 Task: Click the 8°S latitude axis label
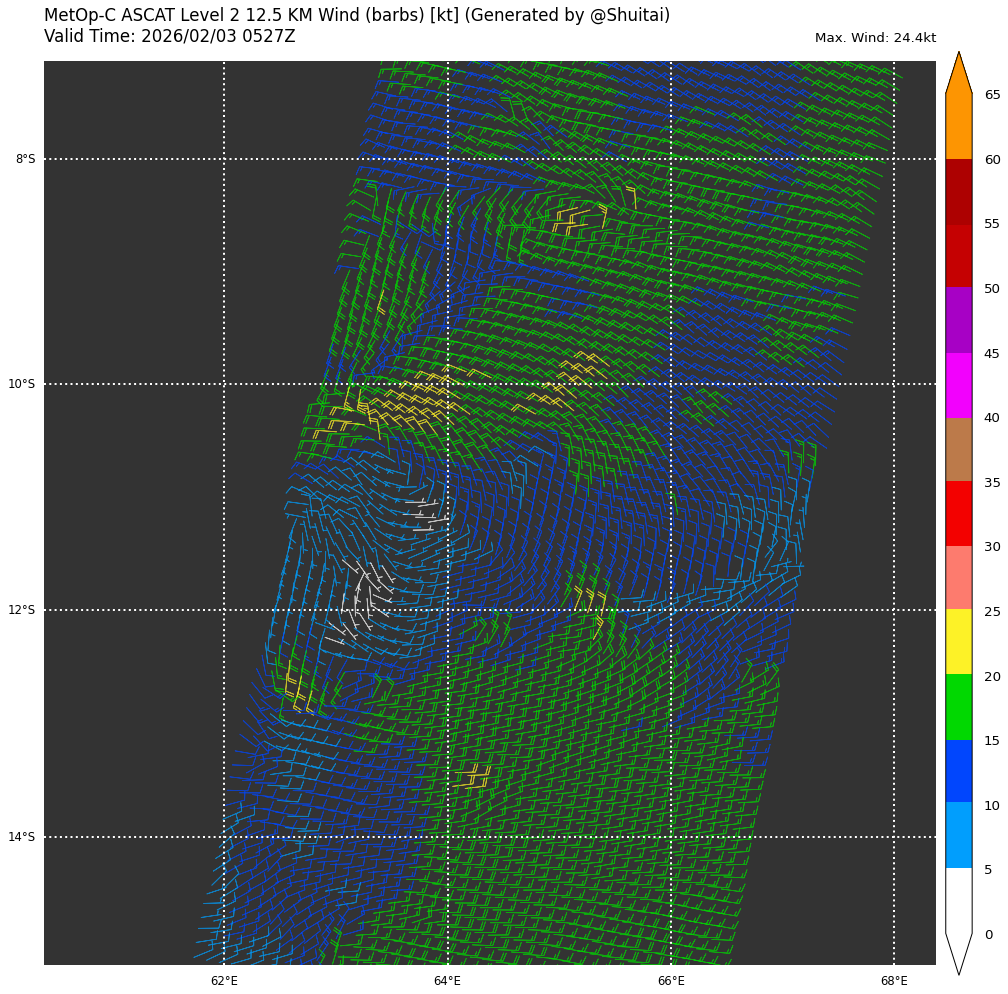pos(25,159)
